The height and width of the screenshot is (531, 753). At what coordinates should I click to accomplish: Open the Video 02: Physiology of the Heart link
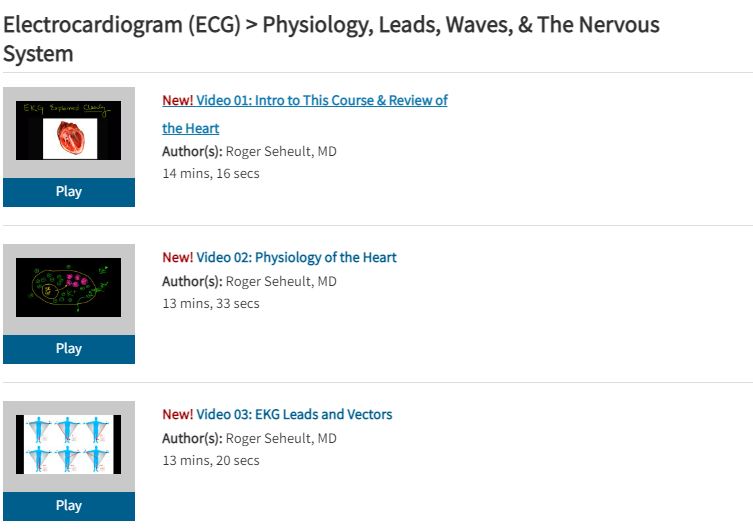coord(296,257)
